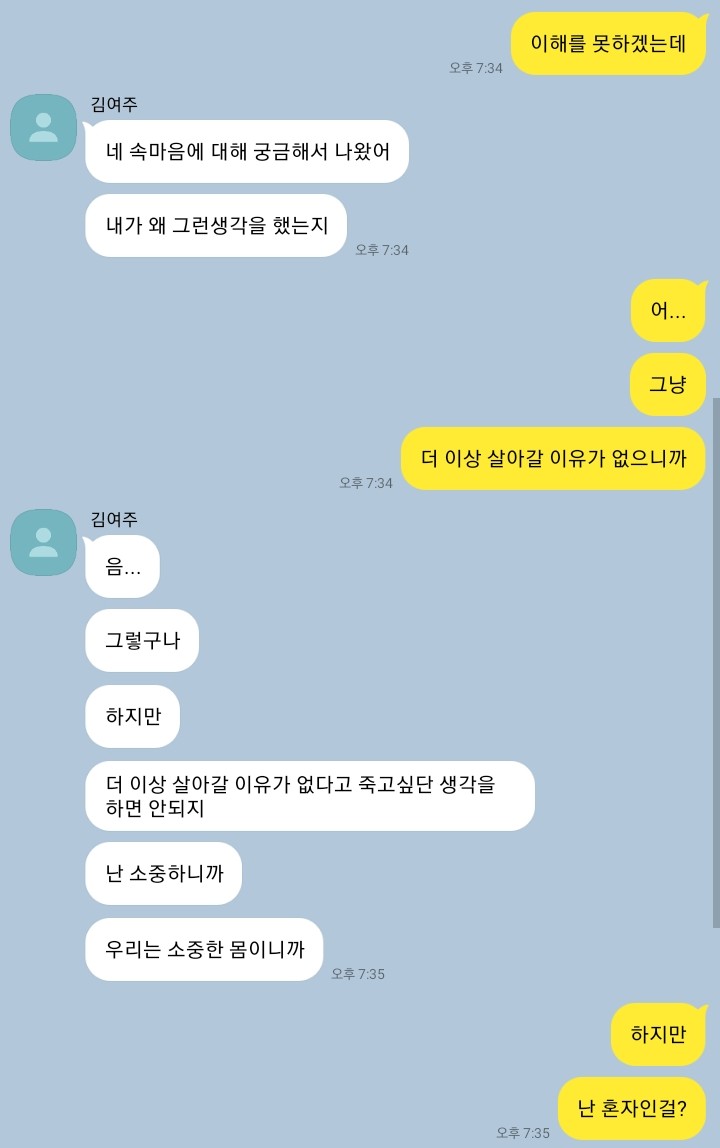Tap the '우리는 소중한 몸이니까' bubble
Image resolution: width=720 pixels, height=1148 pixels.
point(204,950)
